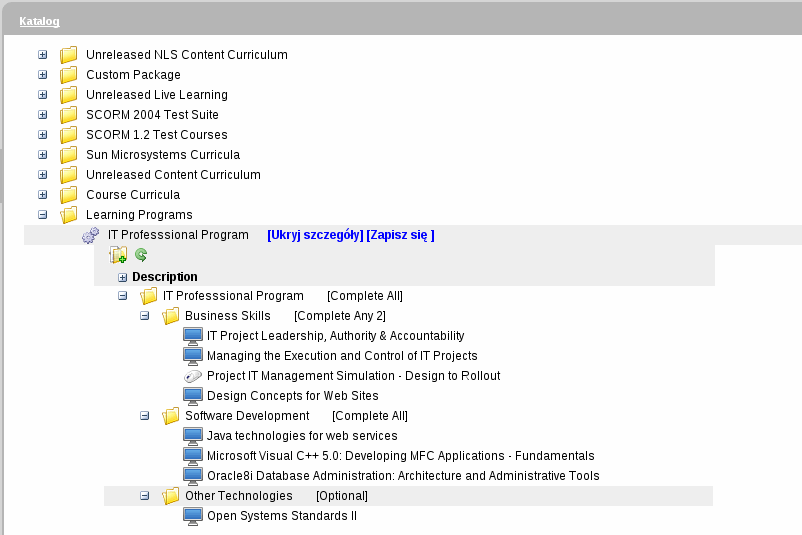Click monitor icon next to Java technologies course
The width and height of the screenshot is (802, 535).
pyautogui.click(x=193, y=436)
